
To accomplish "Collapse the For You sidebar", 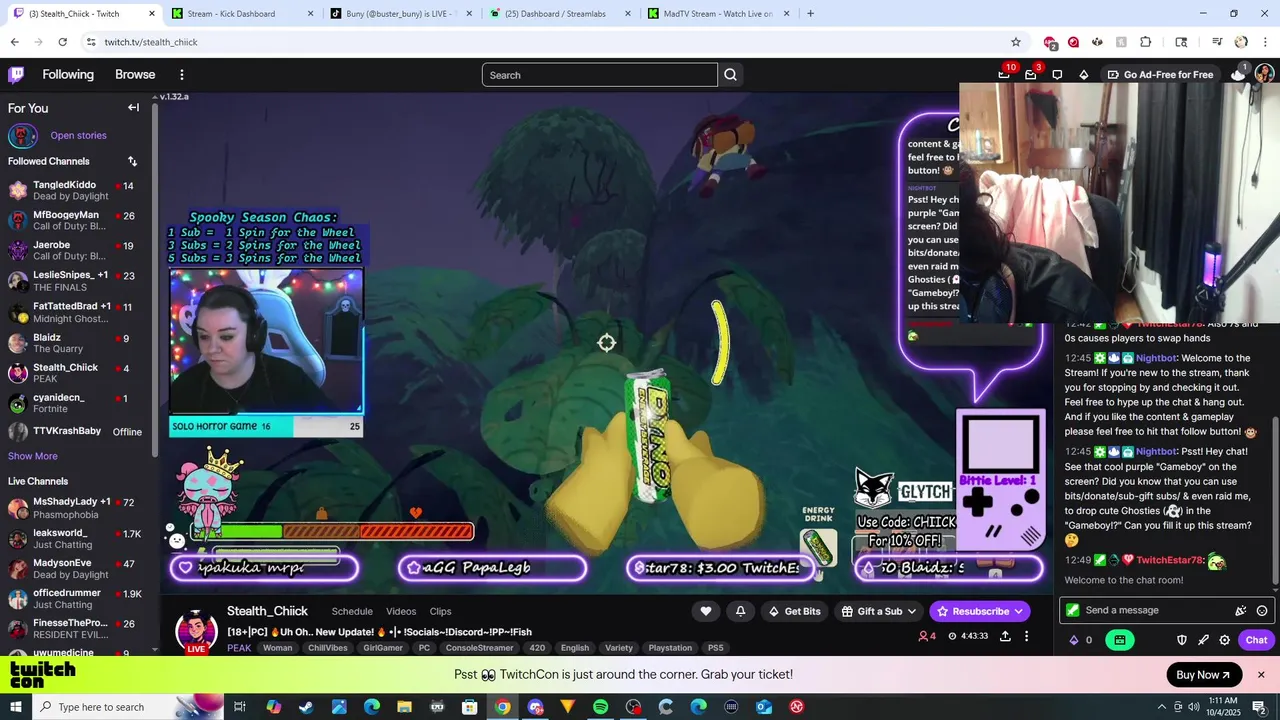I will coord(133,107).
